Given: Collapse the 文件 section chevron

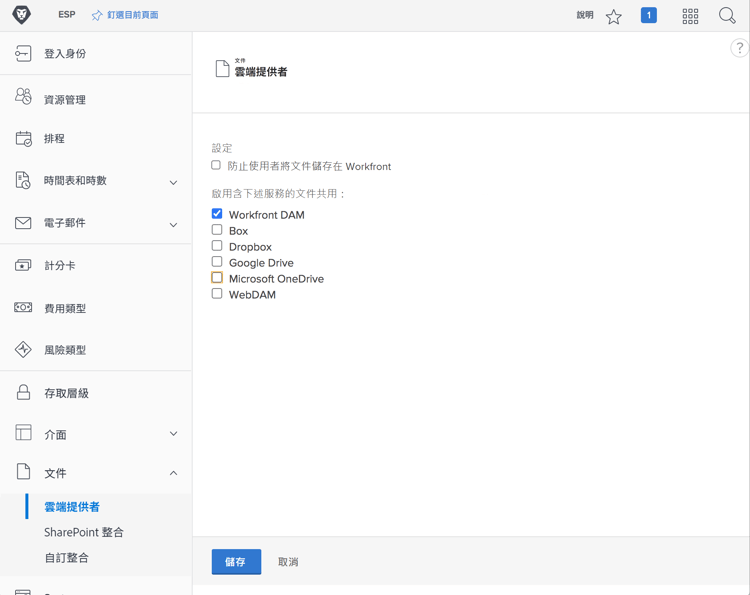Looking at the screenshot, I should tap(173, 473).
